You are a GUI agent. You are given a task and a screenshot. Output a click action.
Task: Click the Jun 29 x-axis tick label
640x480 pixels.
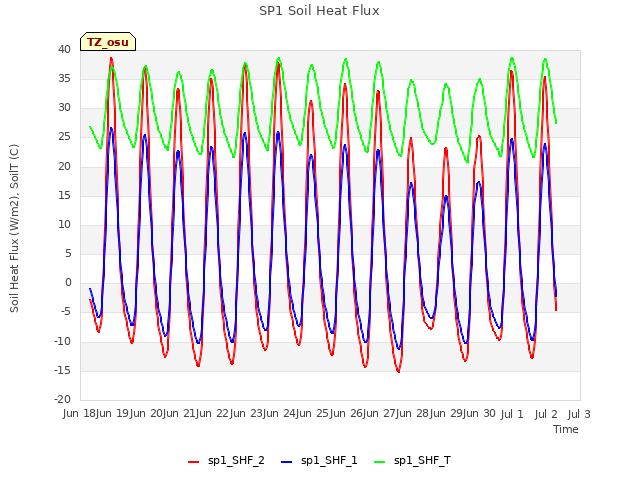click(x=449, y=414)
